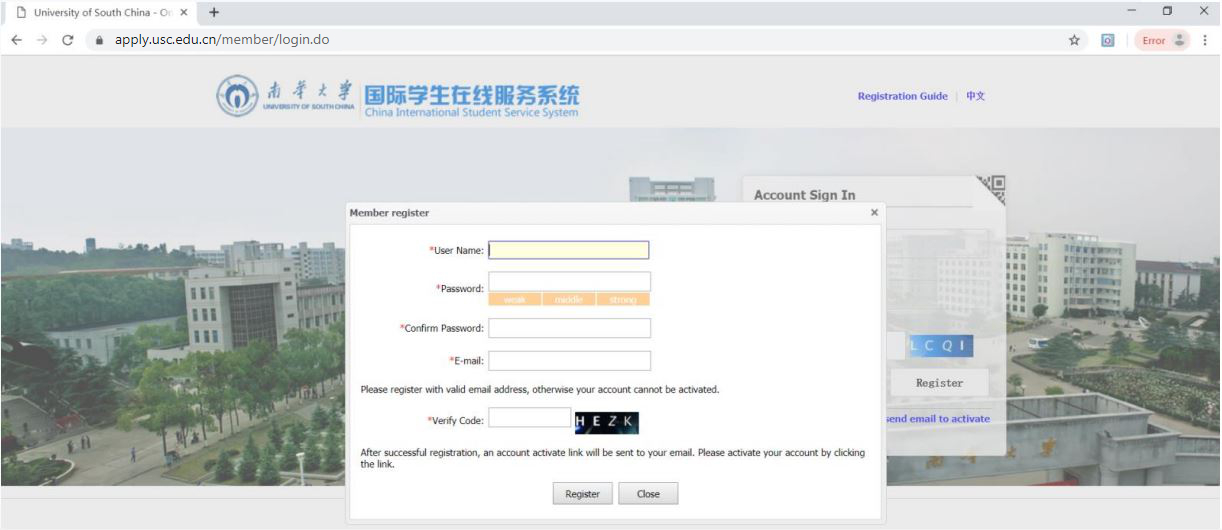The width and height of the screenshot is (1222, 530).
Task: Focus the User Name field
Action: pyautogui.click(x=568, y=250)
